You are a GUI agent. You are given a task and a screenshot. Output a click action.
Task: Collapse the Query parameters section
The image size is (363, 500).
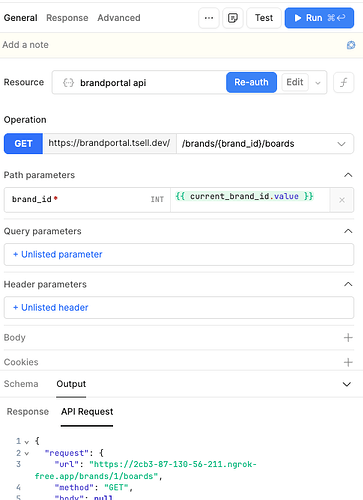(x=348, y=231)
